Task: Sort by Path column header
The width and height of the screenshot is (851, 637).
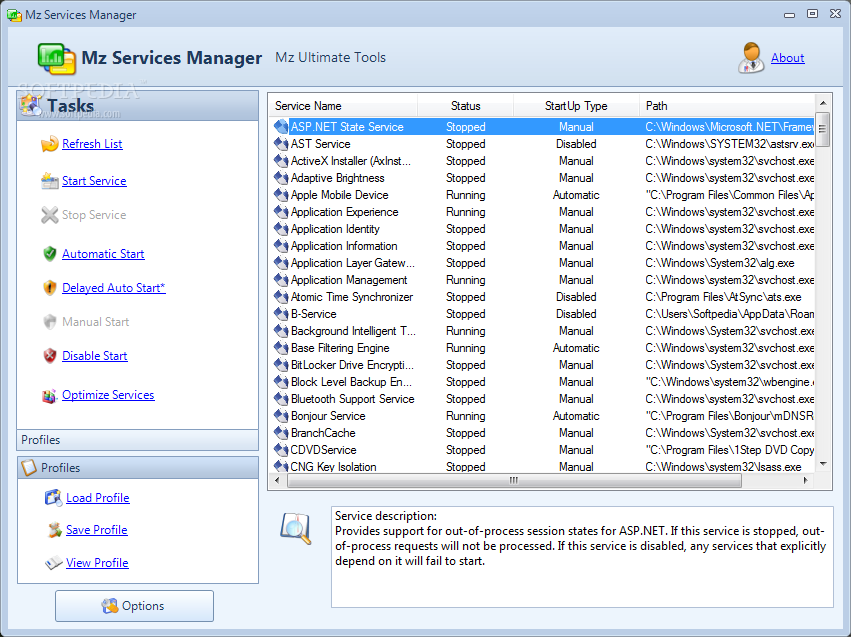Action: 727,106
